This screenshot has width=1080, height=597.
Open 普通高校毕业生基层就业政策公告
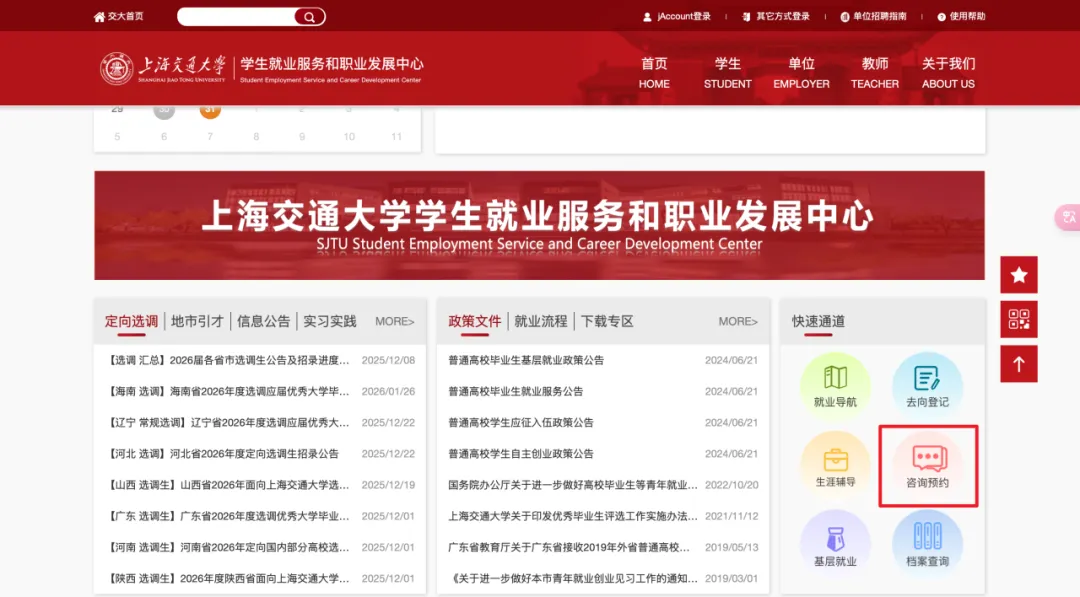(x=526, y=360)
